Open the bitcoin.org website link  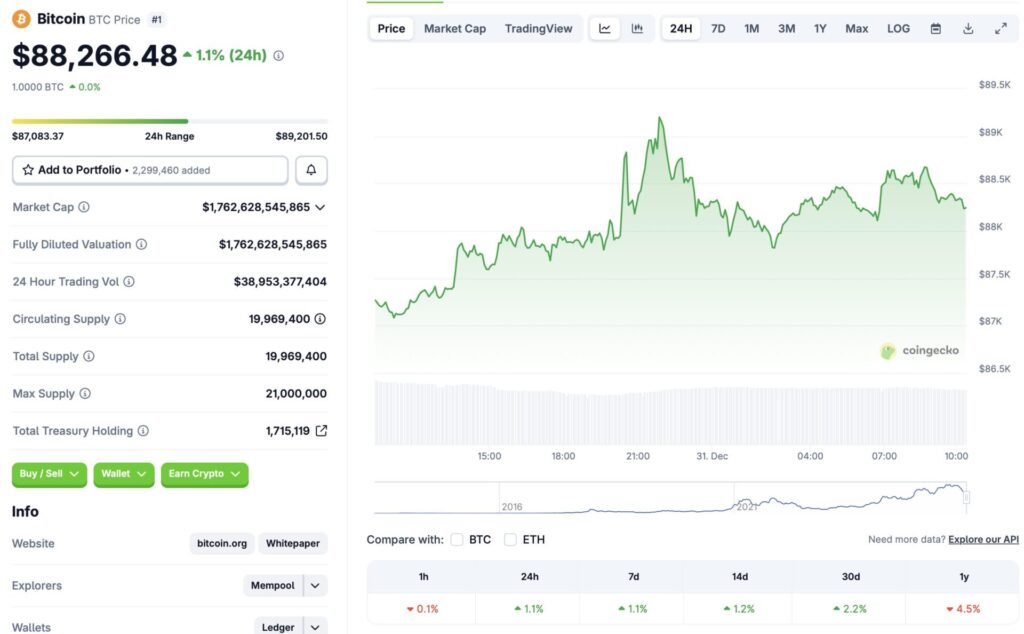(220, 543)
